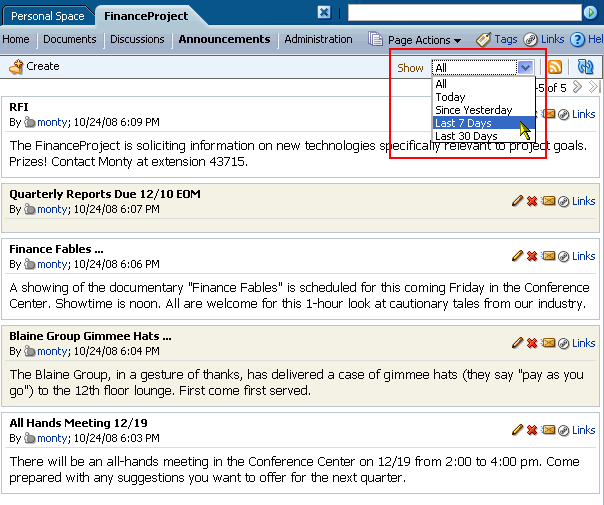Collapse the Show dropdown arrow

pyautogui.click(x=525, y=68)
